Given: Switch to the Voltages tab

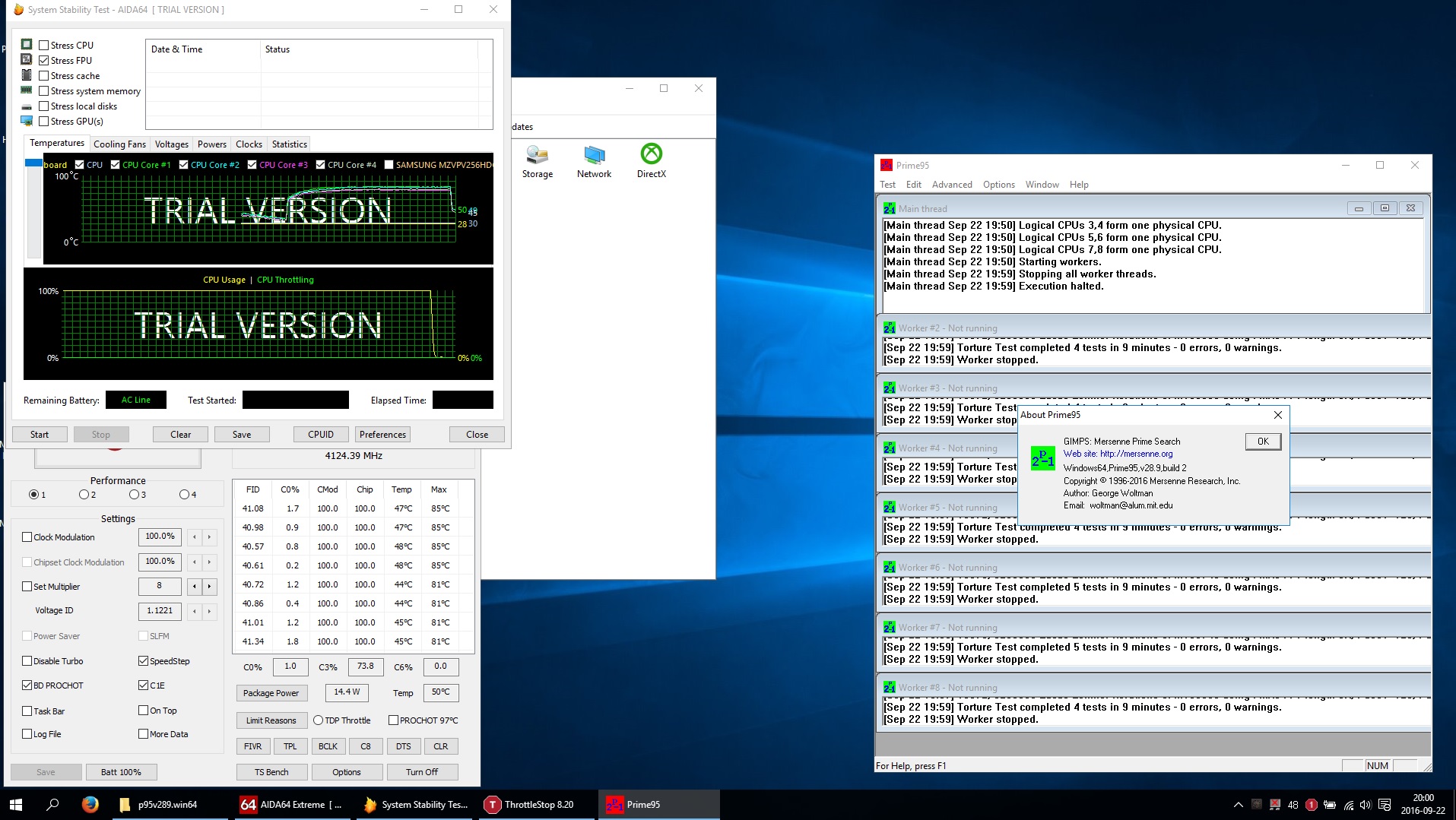Looking at the screenshot, I should click(x=172, y=144).
